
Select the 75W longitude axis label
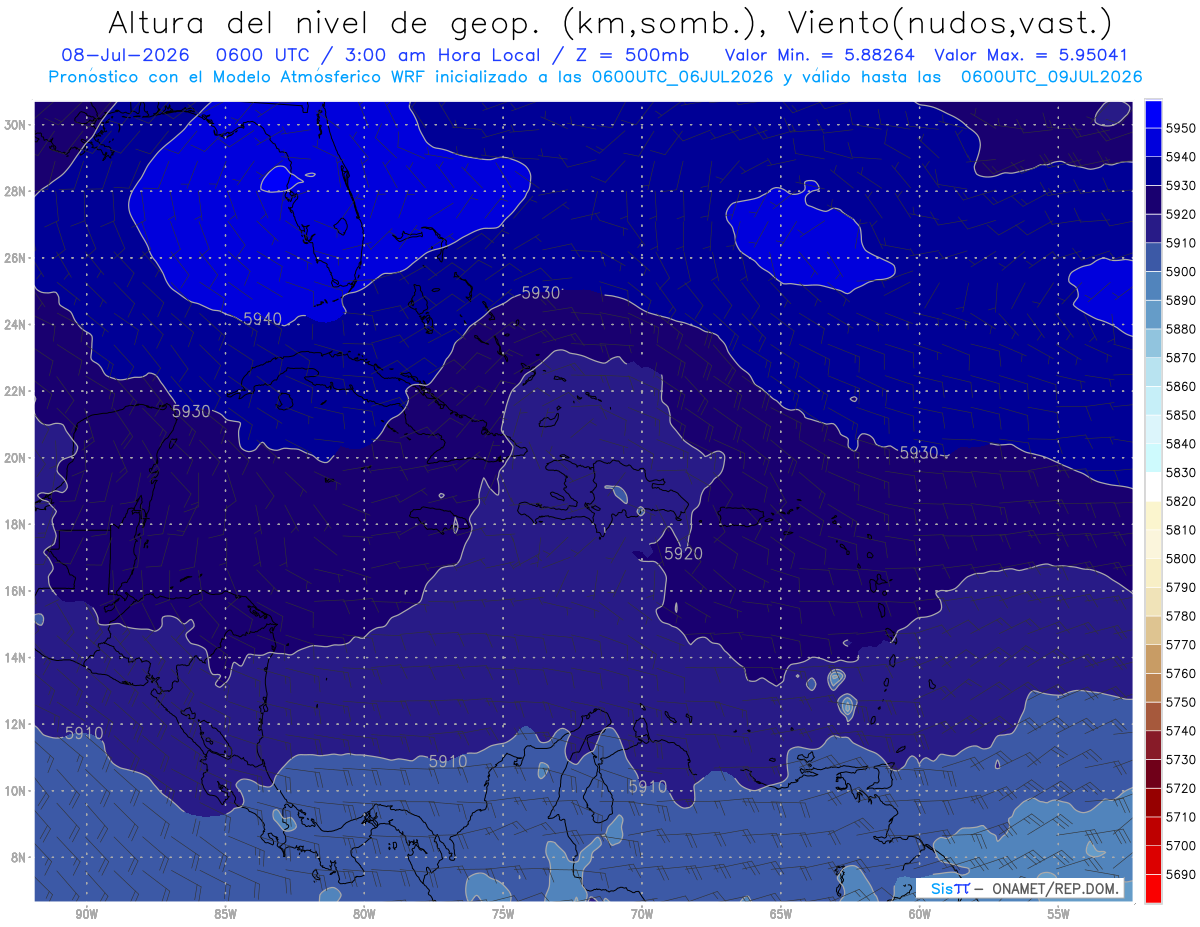(x=503, y=913)
